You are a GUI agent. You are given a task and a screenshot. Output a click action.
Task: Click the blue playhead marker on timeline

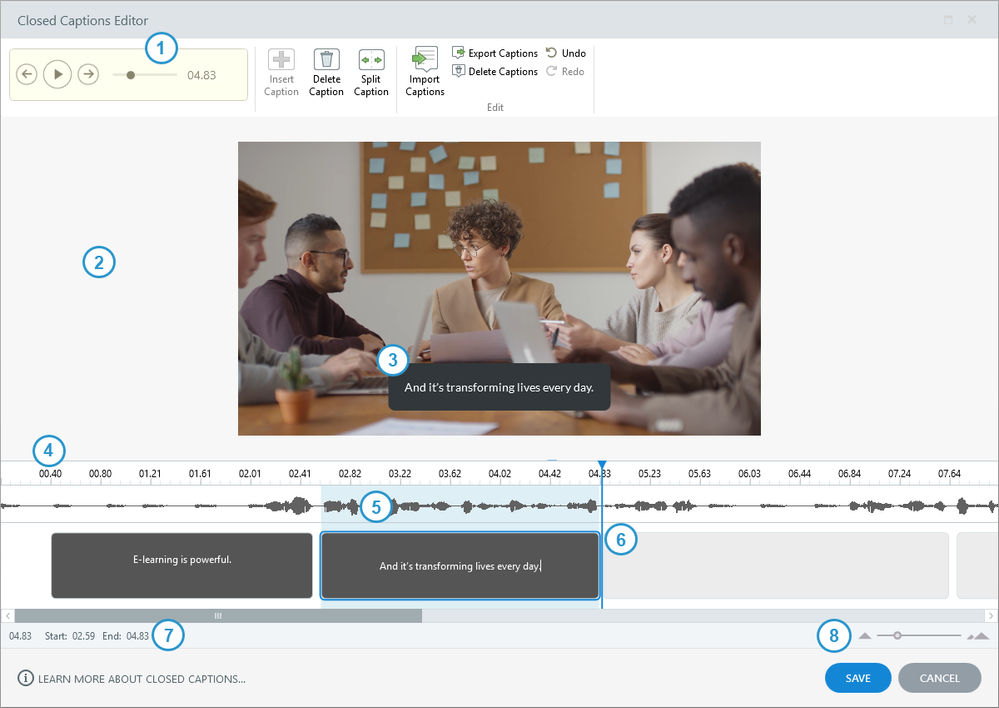601,468
